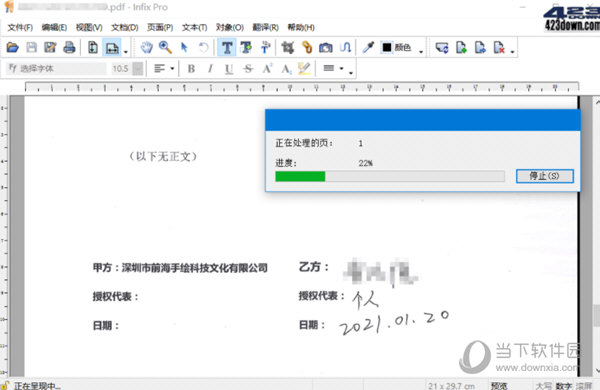Expand the text alignment dropdown arrow

click(x=172, y=69)
